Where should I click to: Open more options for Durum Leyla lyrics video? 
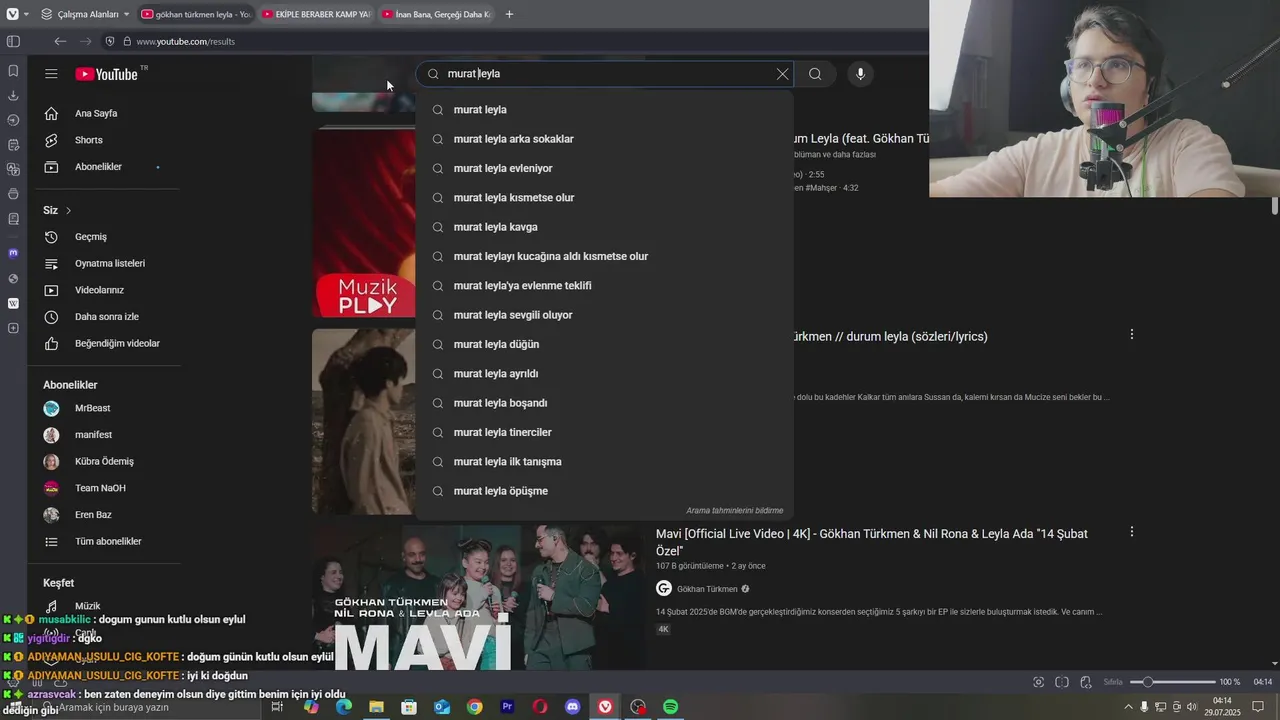point(1132,334)
